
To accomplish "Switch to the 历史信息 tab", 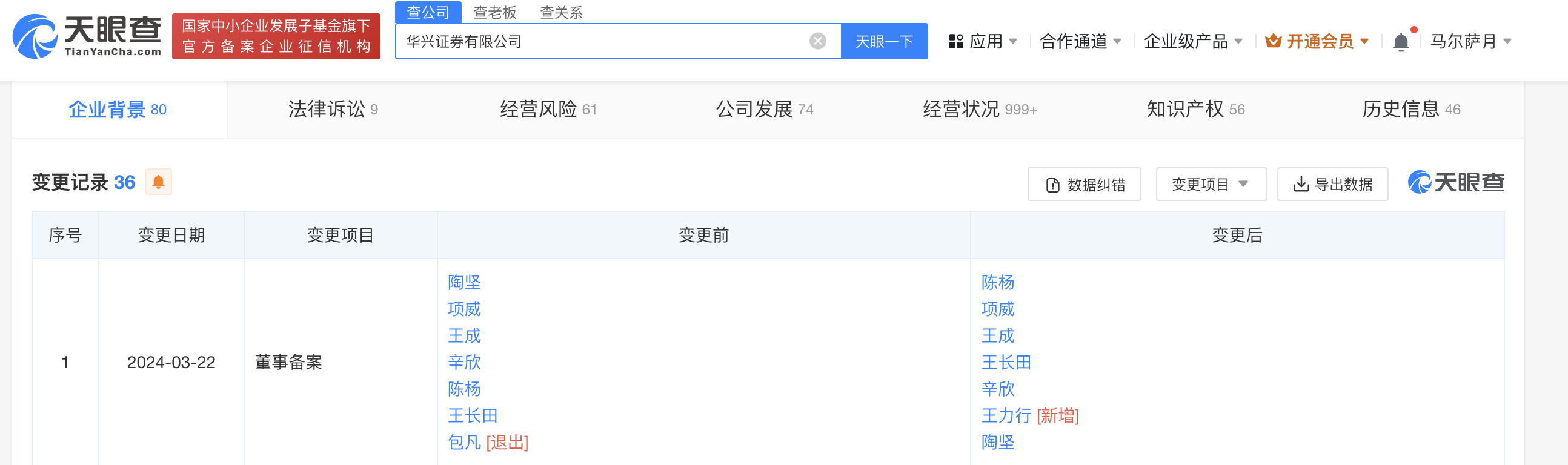I will tap(1411, 110).
